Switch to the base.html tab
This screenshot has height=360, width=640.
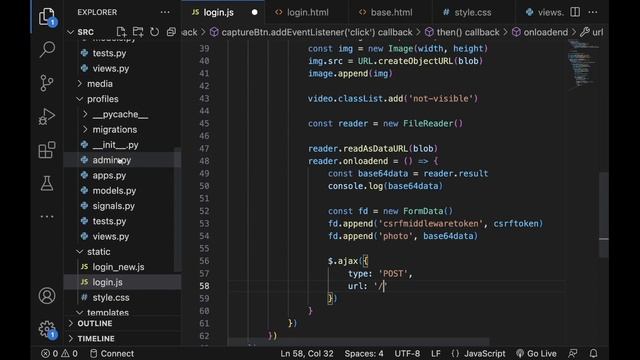coord(391,12)
